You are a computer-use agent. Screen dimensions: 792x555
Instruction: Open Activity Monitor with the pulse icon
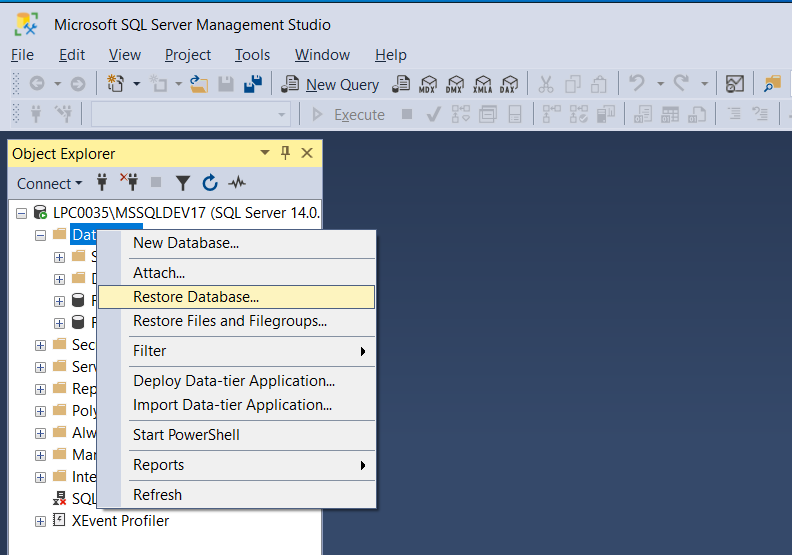237,183
